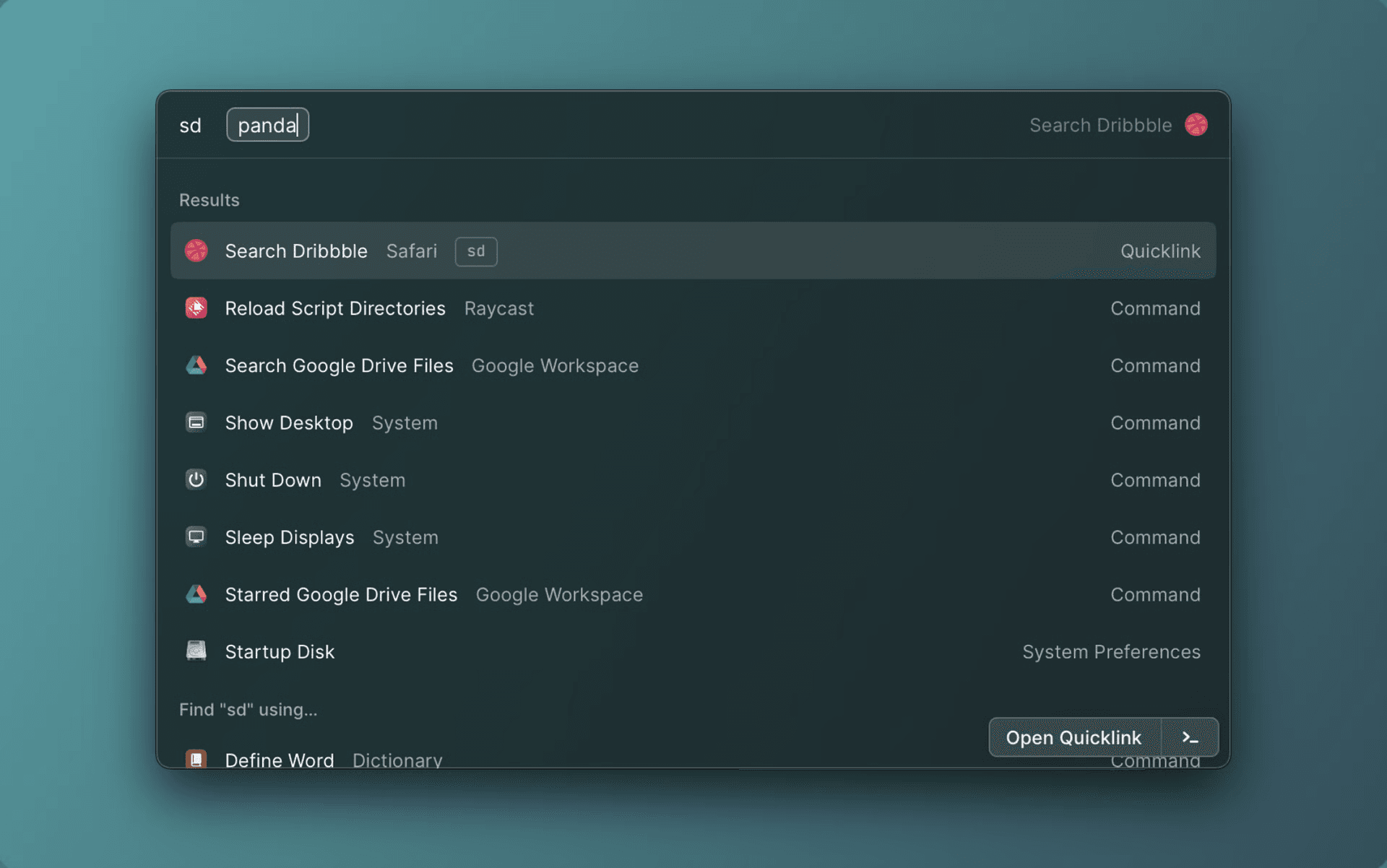This screenshot has width=1387, height=868.
Task: Click inside the panda argument field
Action: pos(267,124)
